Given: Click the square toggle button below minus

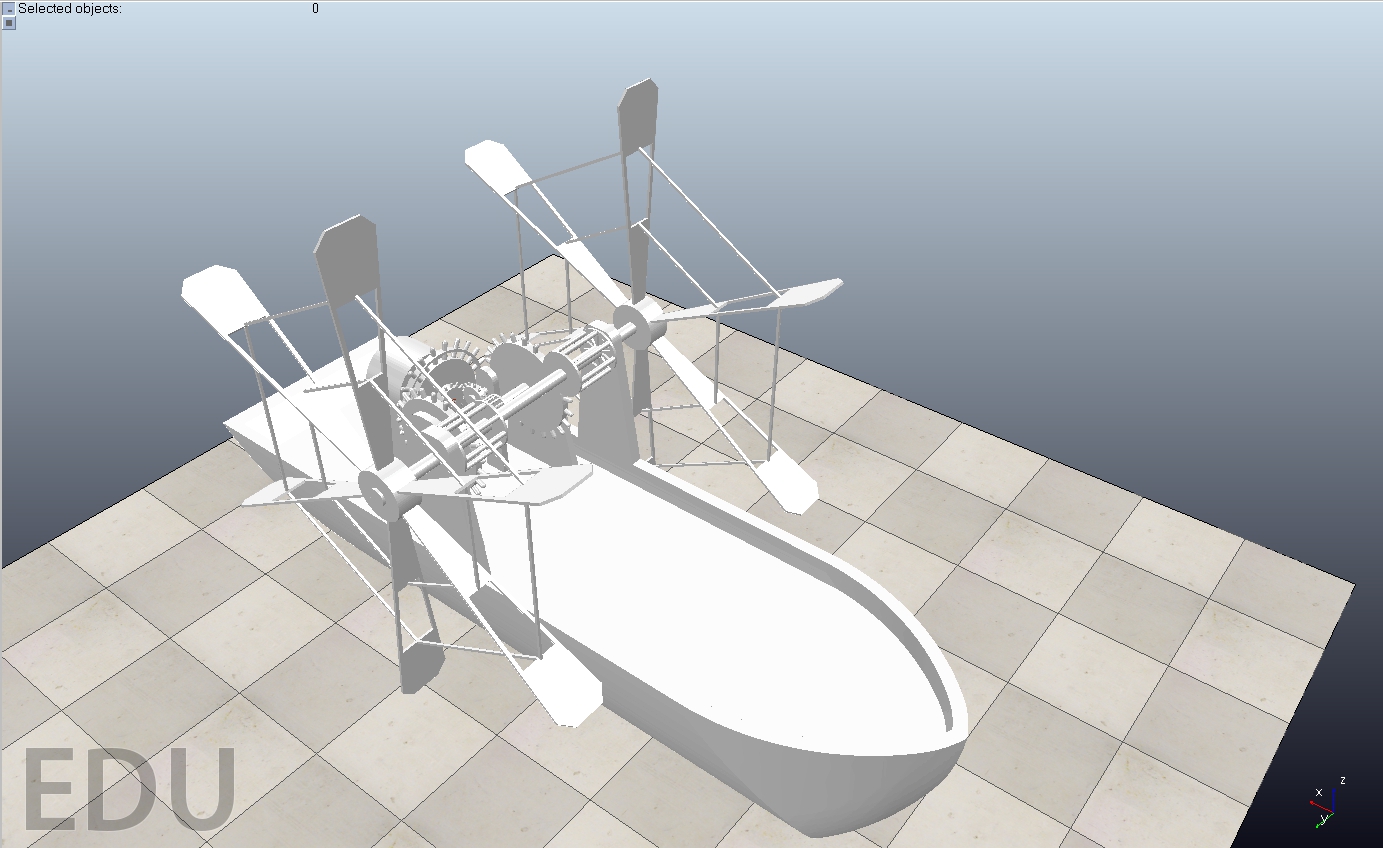Looking at the screenshot, I should coord(9,23).
